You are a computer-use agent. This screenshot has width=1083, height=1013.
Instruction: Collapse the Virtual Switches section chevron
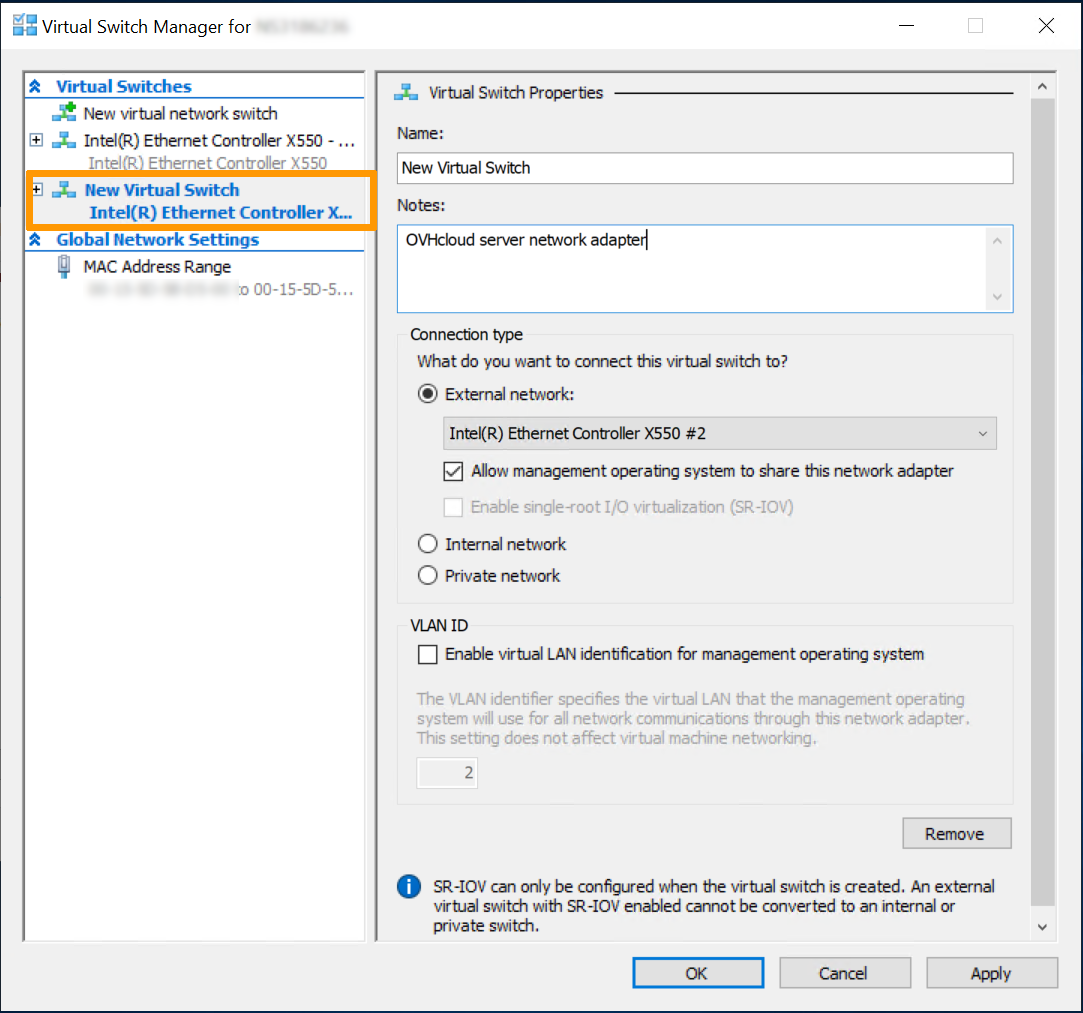(x=36, y=87)
